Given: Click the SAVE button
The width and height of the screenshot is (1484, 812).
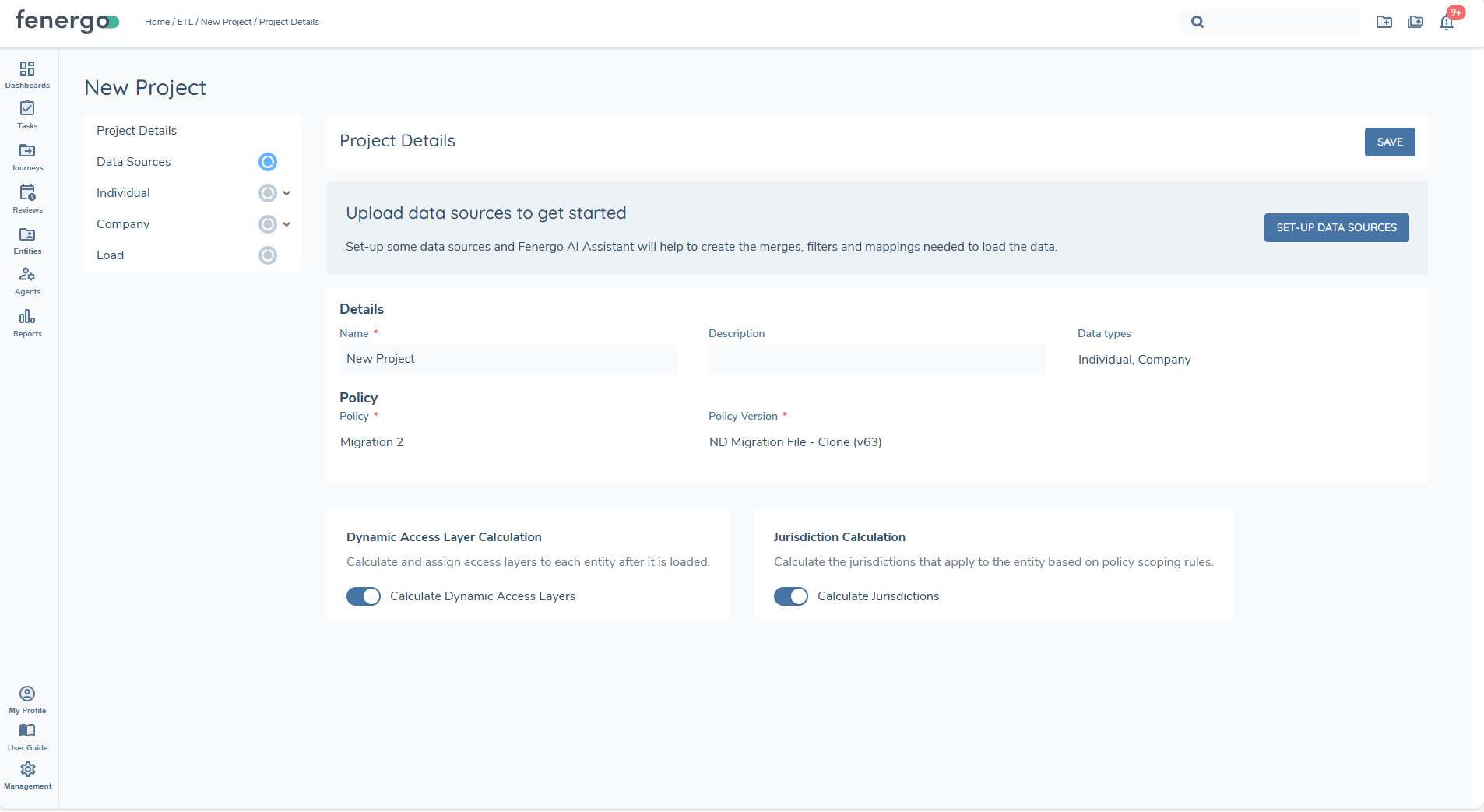Looking at the screenshot, I should (x=1389, y=142).
